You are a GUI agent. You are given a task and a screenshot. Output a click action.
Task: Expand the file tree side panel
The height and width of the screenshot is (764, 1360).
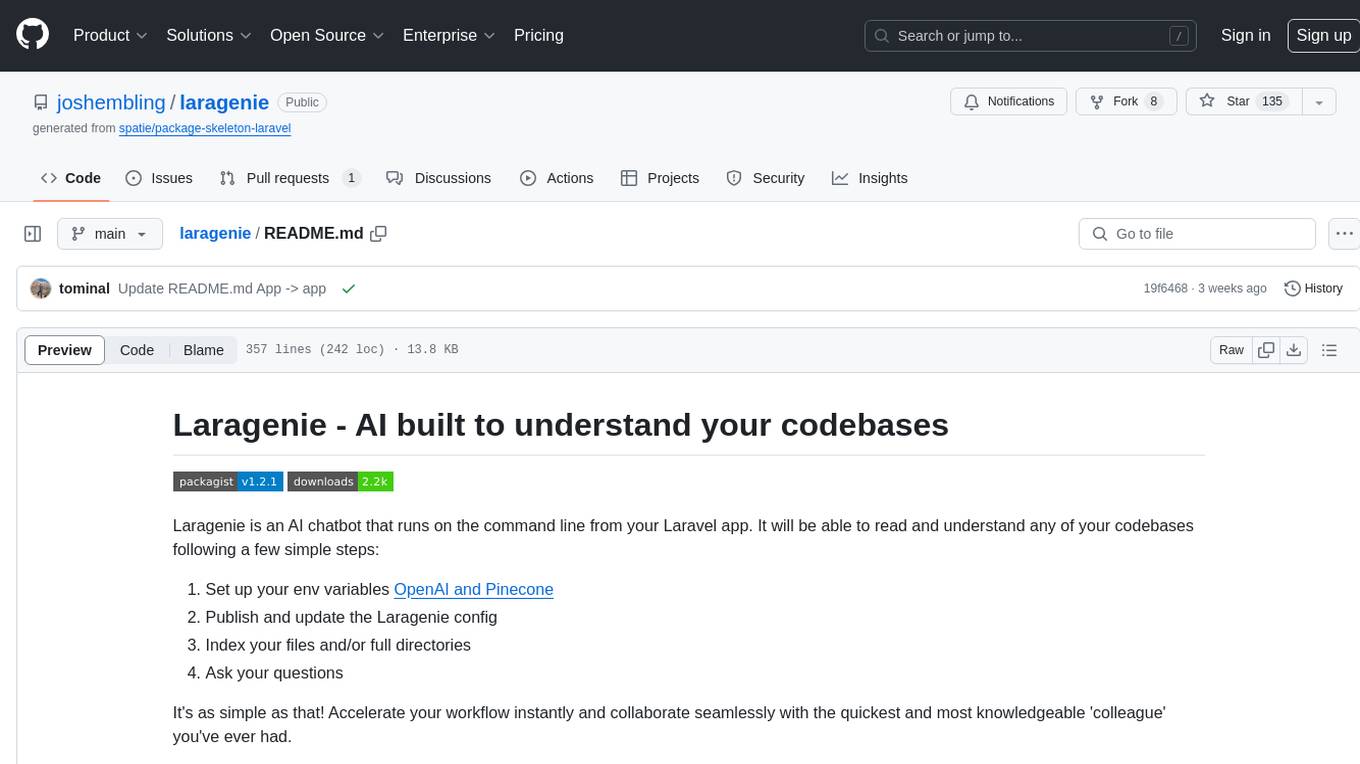coord(33,234)
